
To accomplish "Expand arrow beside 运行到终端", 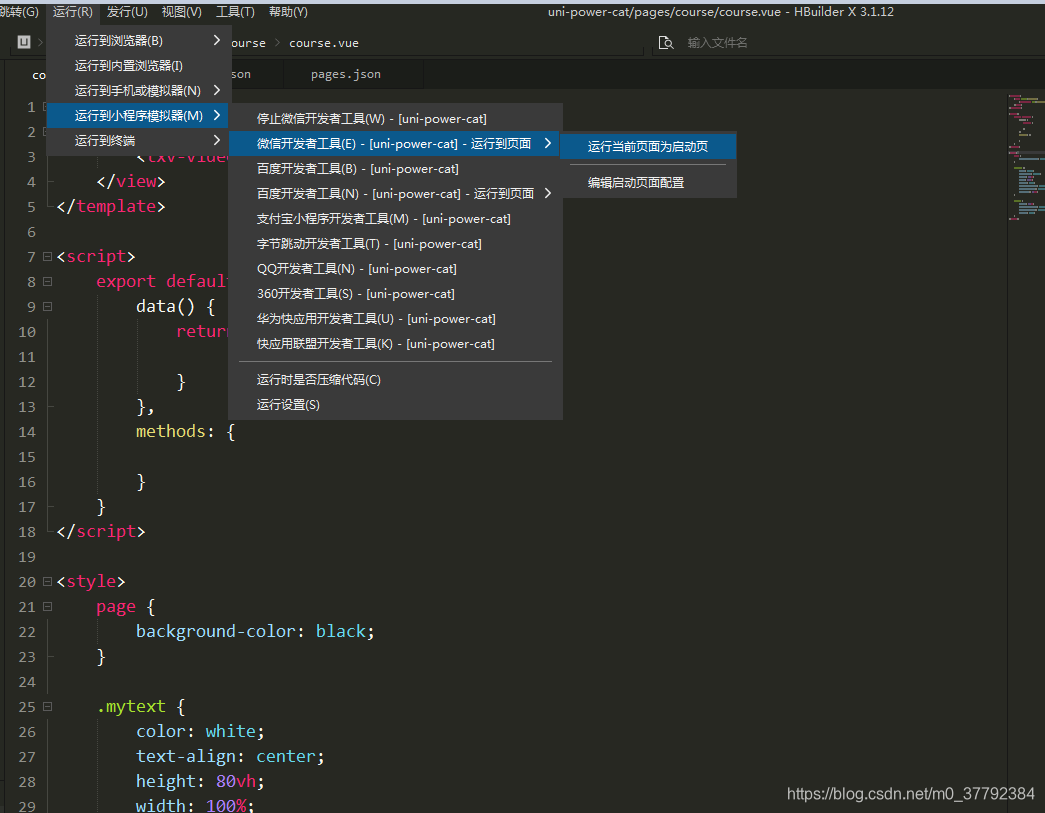I will click(x=217, y=141).
